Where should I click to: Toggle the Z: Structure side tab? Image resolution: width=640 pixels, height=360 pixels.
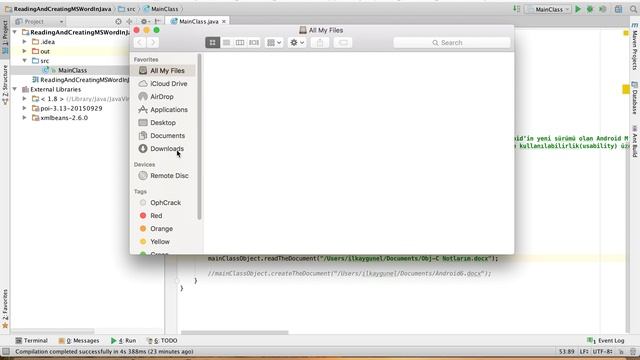pos(5,84)
